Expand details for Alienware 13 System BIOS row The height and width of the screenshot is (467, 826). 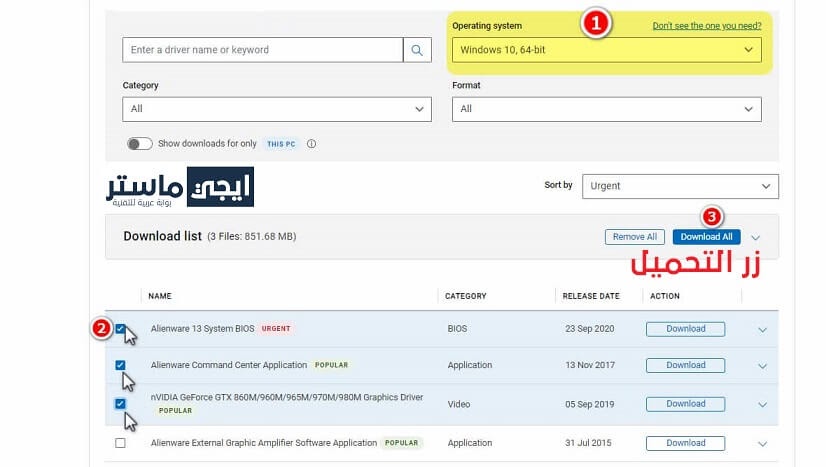click(x=762, y=330)
